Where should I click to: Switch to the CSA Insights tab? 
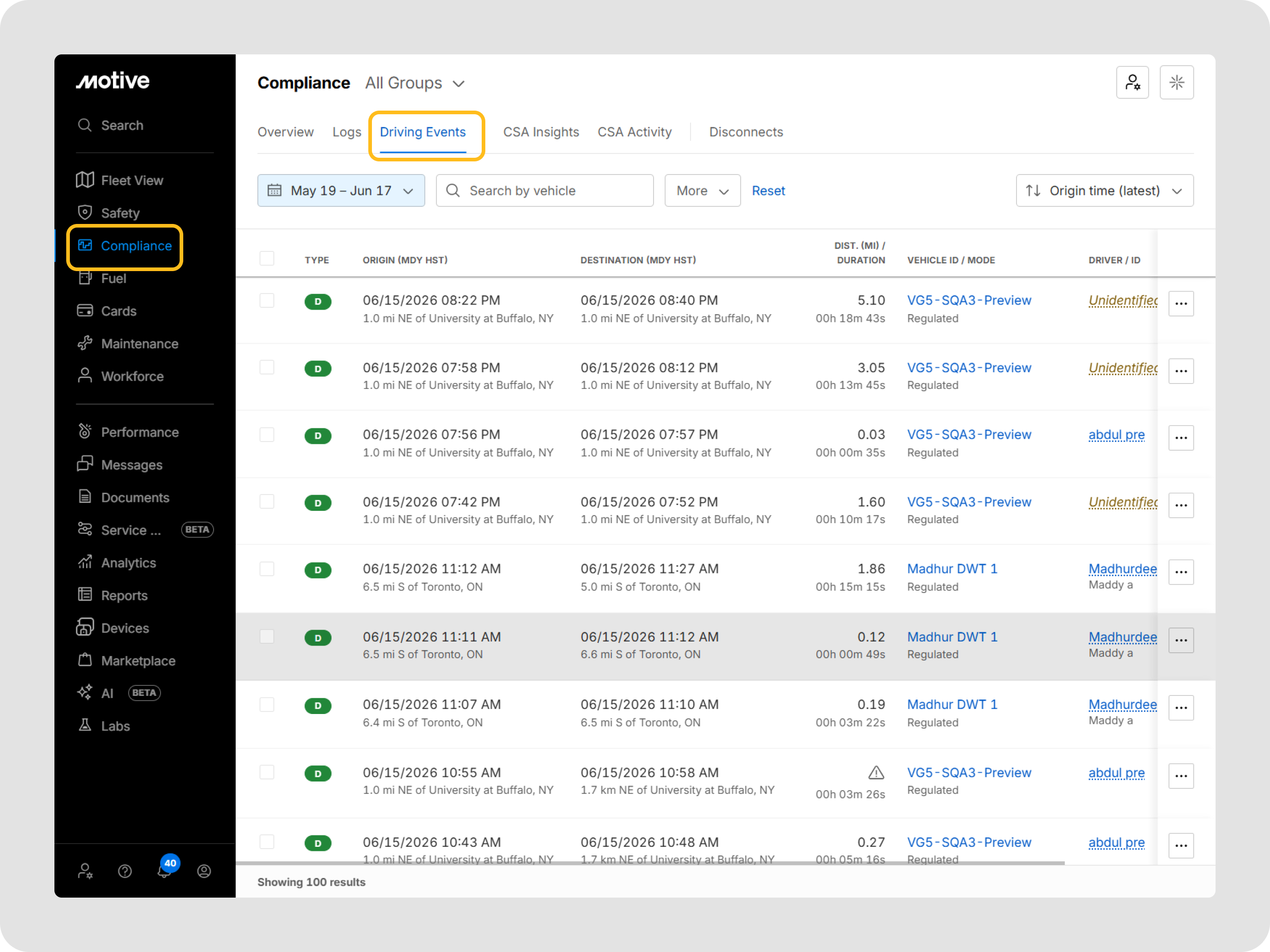(x=541, y=132)
